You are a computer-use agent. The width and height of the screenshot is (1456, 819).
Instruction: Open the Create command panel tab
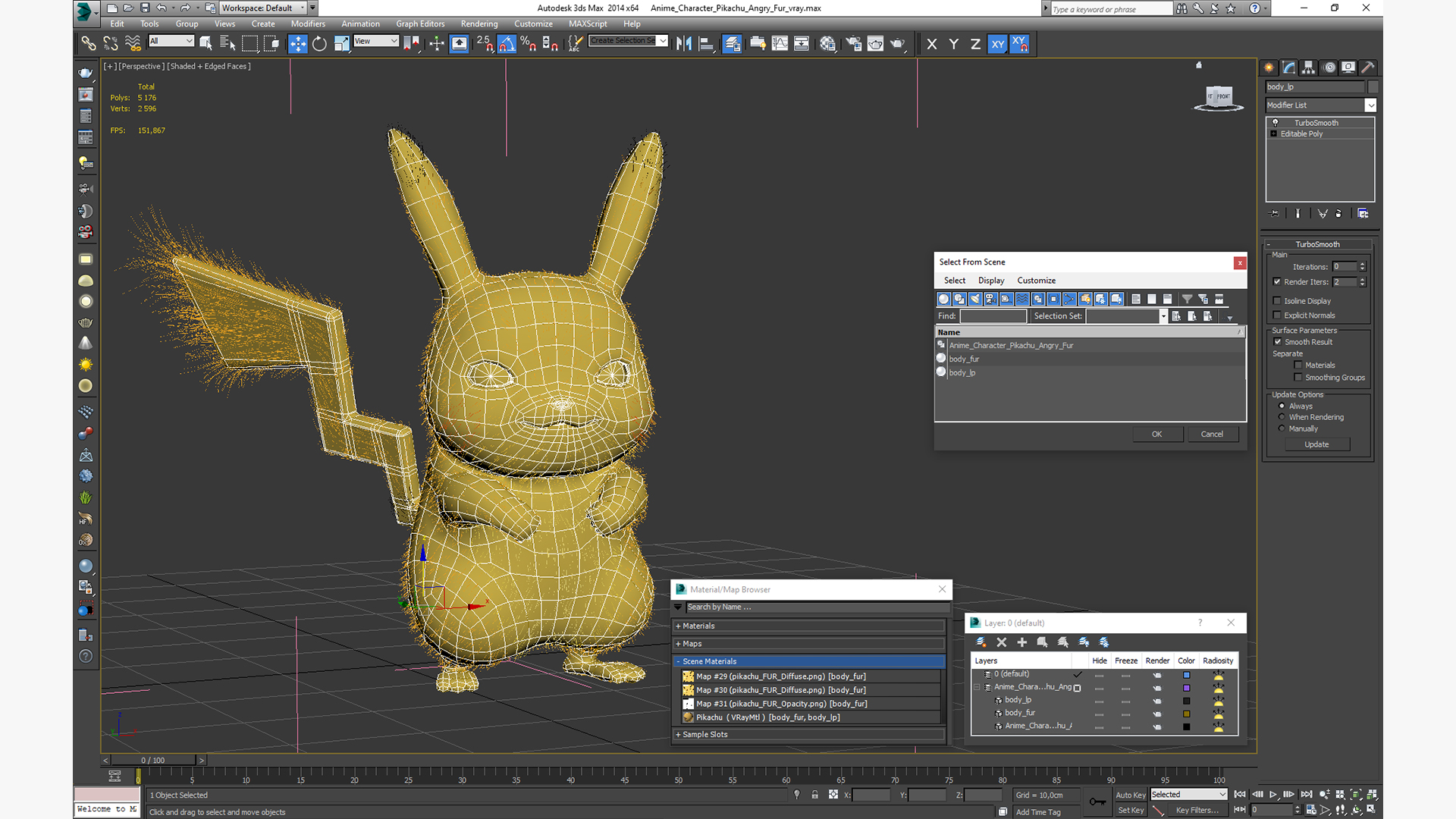[1269, 67]
